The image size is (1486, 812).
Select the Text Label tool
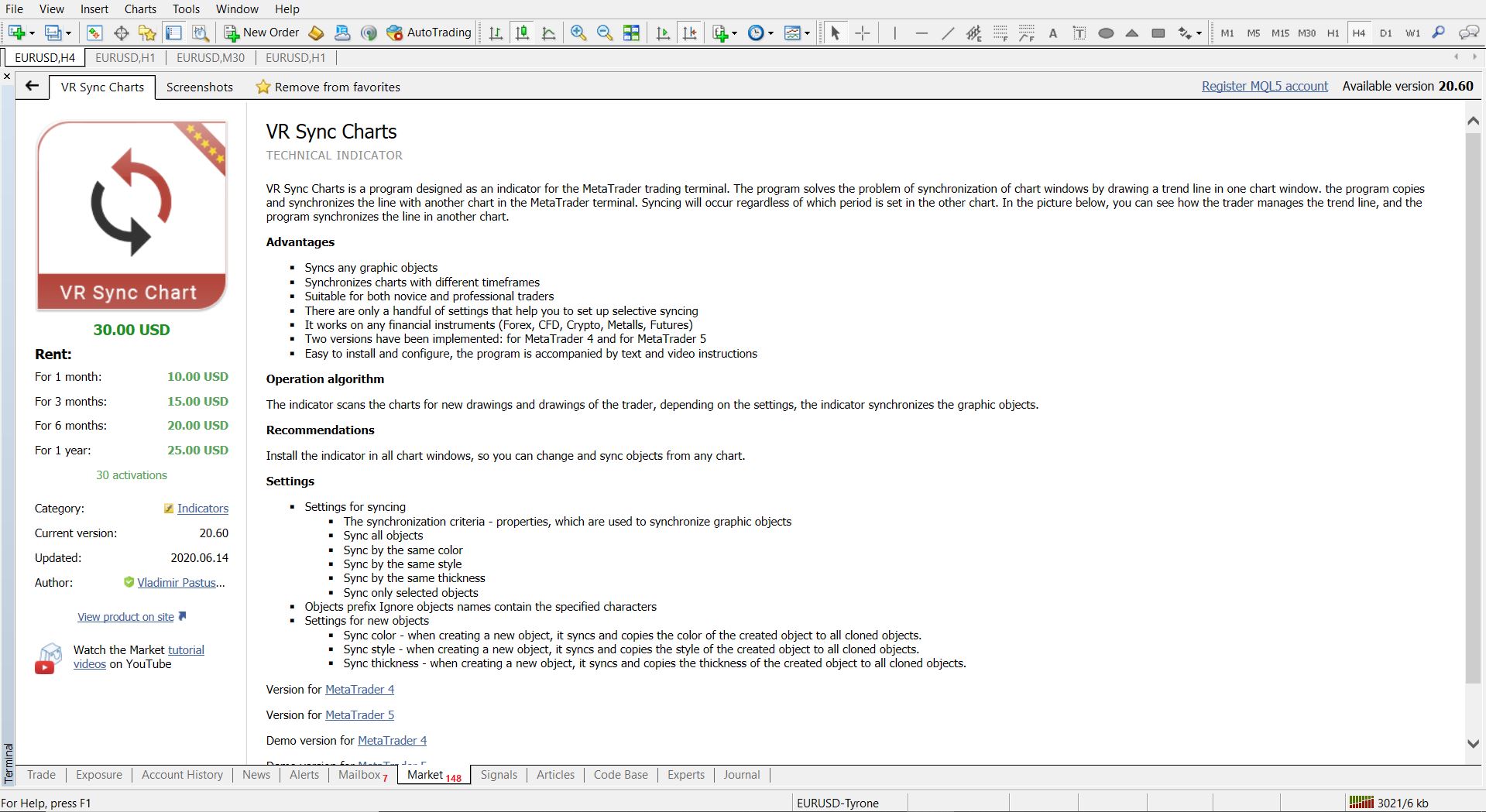tap(1079, 33)
